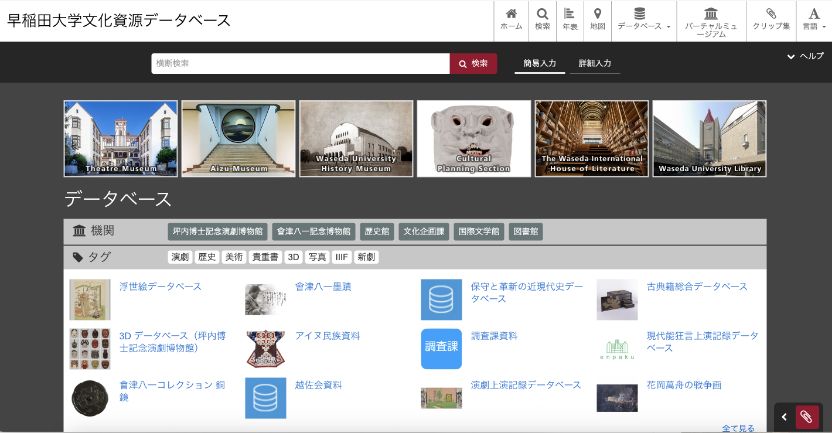Open 古典籍総合データベース link
Image resolution: width=832 pixels, height=433 pixels.
(697, 287)
